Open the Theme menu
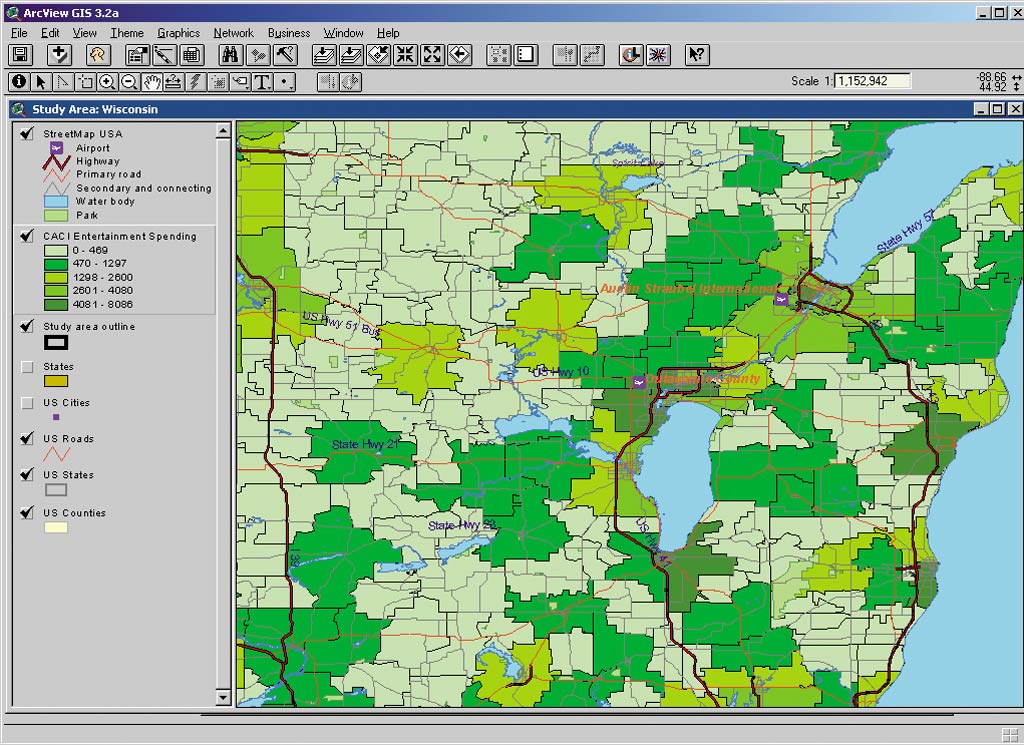Screen dimensions: 1024x745 click(x=127, y=33)
